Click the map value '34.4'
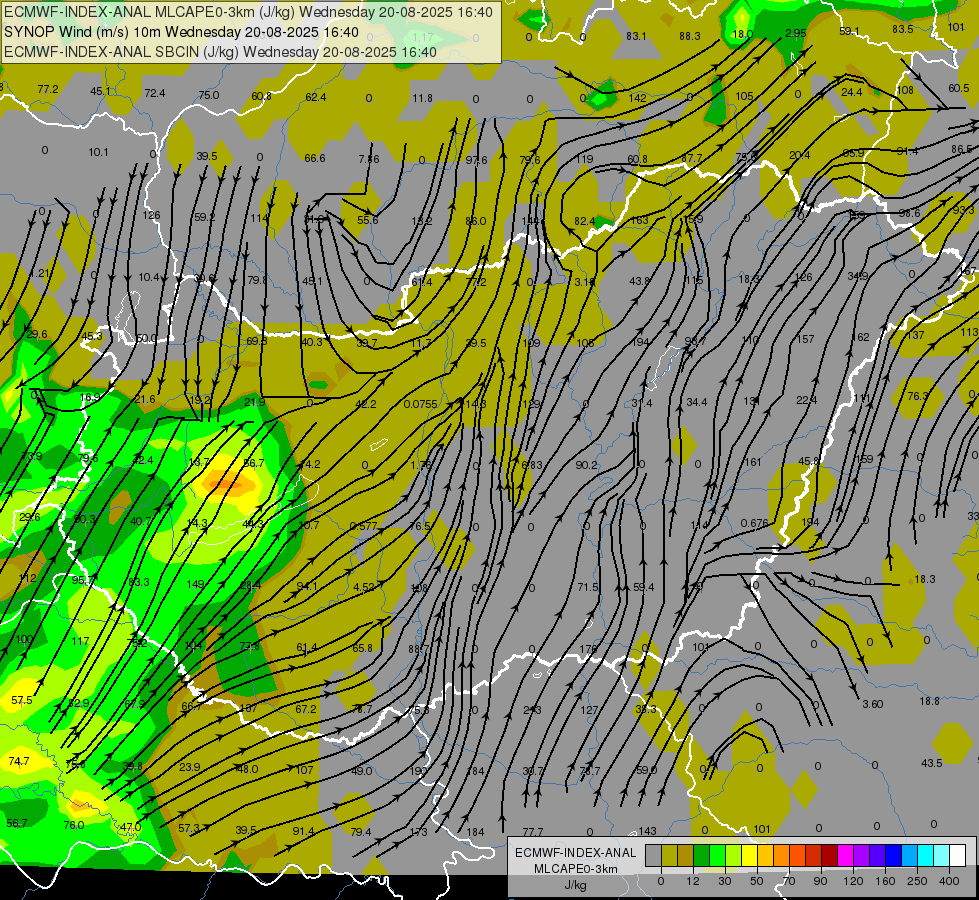This screenshot has height=900, width=979. point(697,402)
